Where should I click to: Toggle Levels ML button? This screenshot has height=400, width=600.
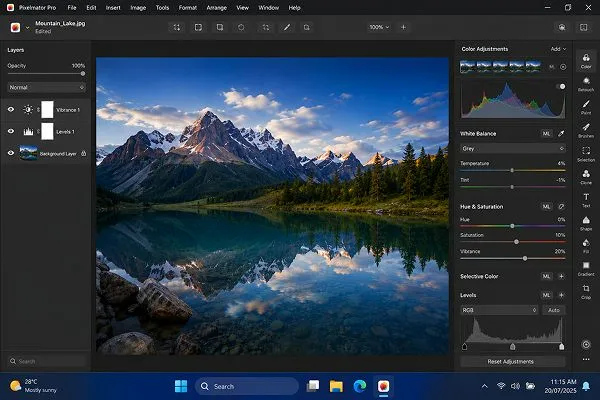[546, 295]
